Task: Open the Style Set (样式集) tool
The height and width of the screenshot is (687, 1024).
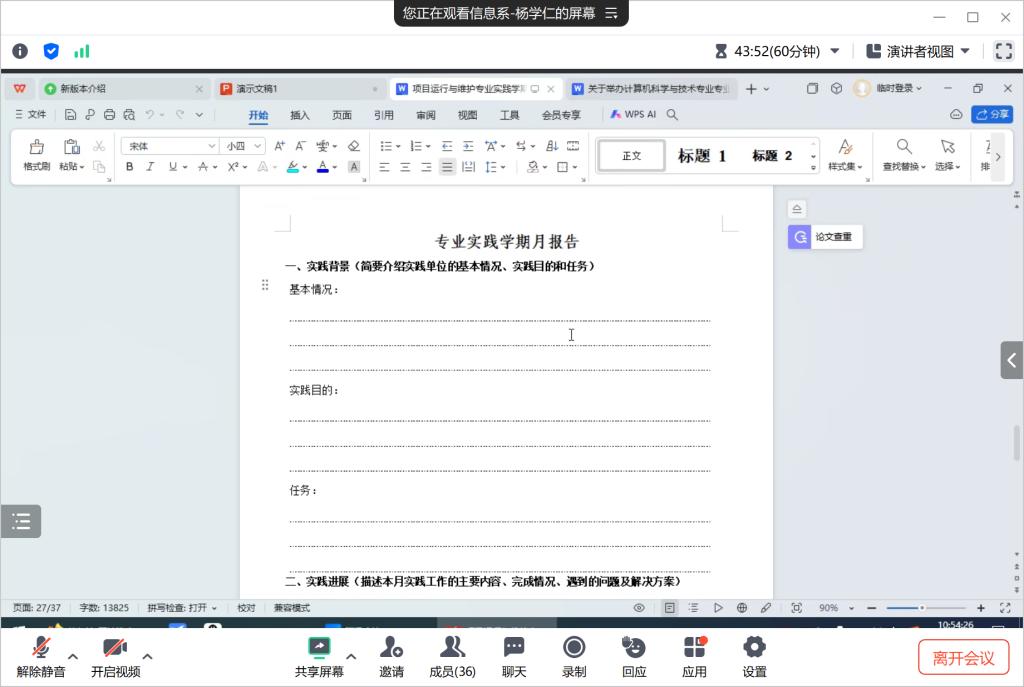Action: (x=845, y=148)
